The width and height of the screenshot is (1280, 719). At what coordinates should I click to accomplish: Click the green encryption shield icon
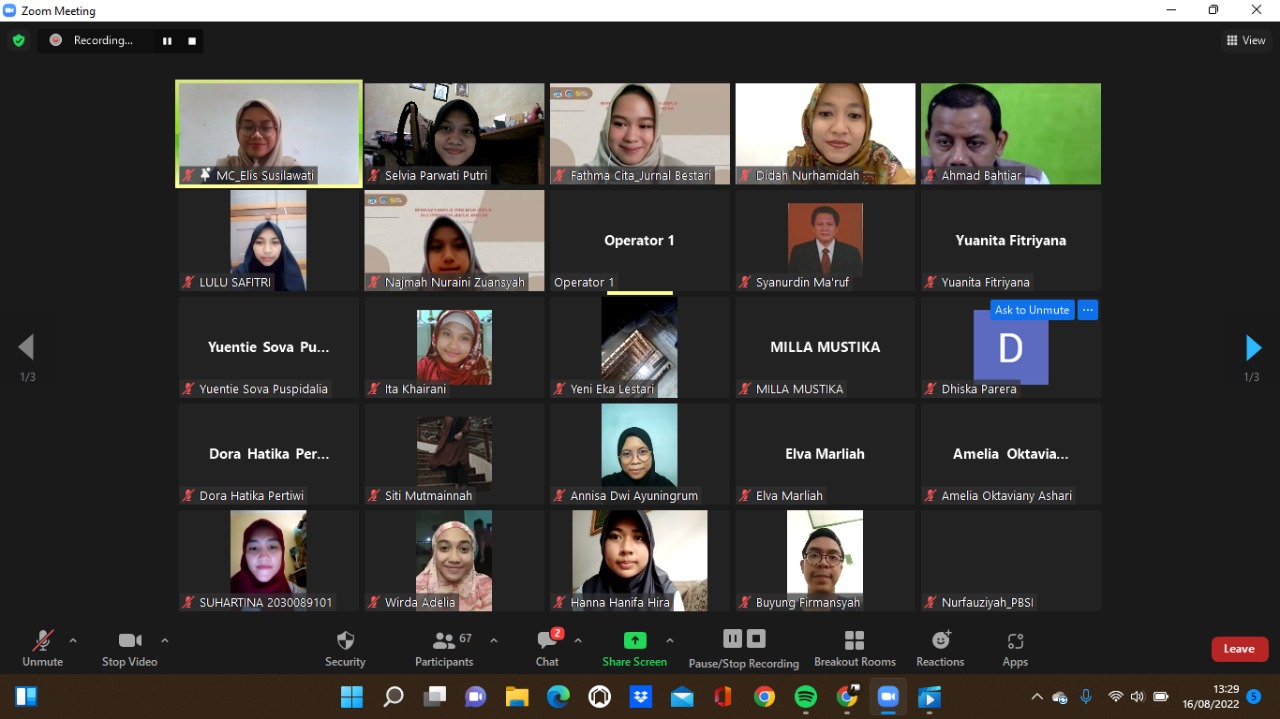coord(18,41)
